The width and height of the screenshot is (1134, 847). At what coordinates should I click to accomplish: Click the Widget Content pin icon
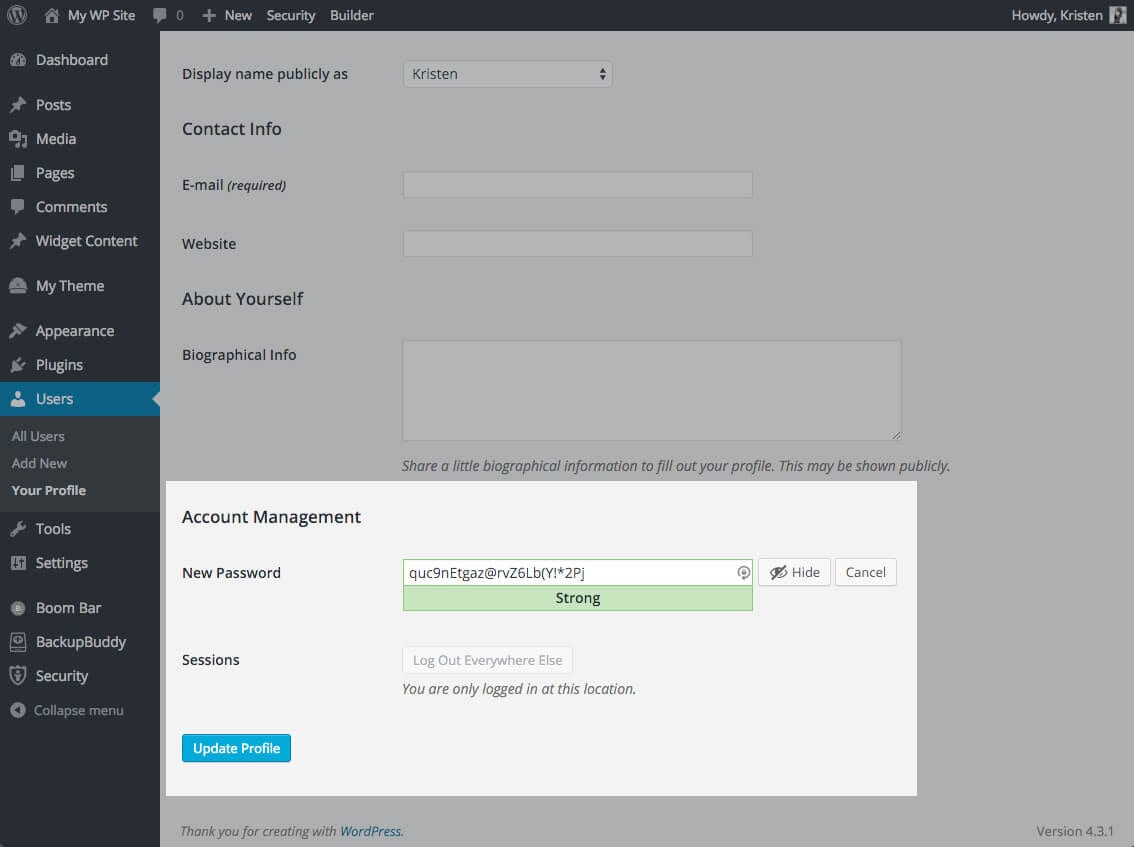click(18, 241)
